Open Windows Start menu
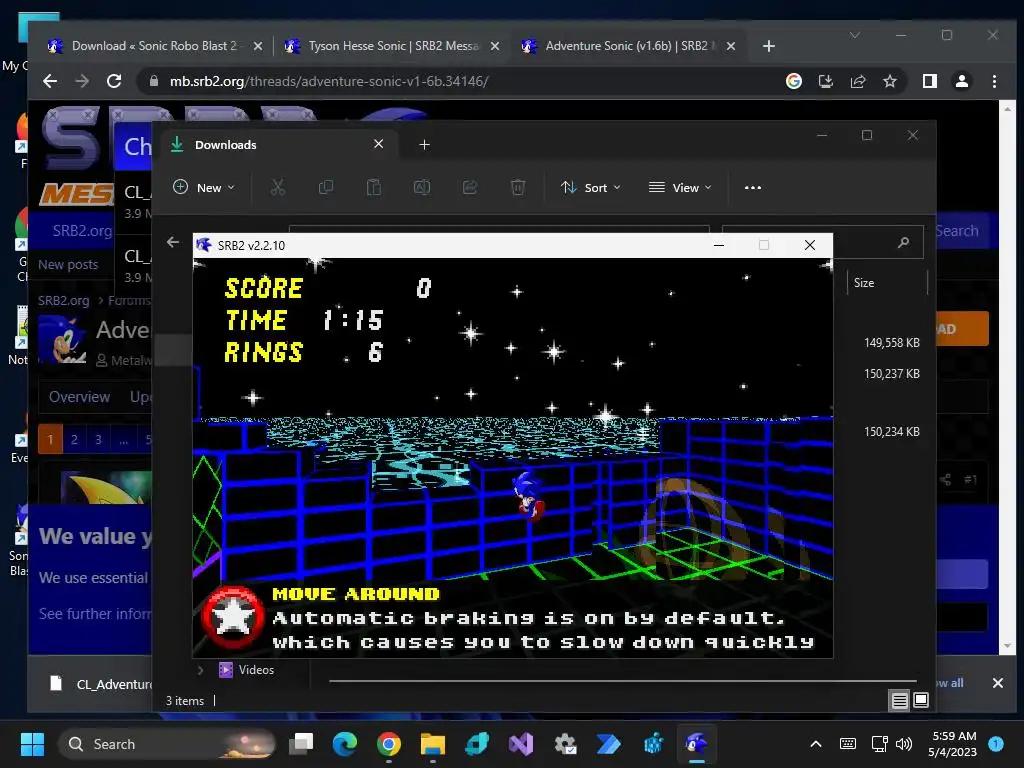1024x768 pixels. point(32,744)
